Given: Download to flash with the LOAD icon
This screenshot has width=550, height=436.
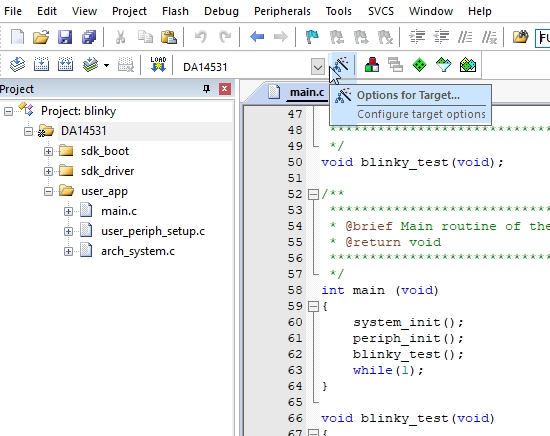Looking at the screenshot, I should click(158, 65).
